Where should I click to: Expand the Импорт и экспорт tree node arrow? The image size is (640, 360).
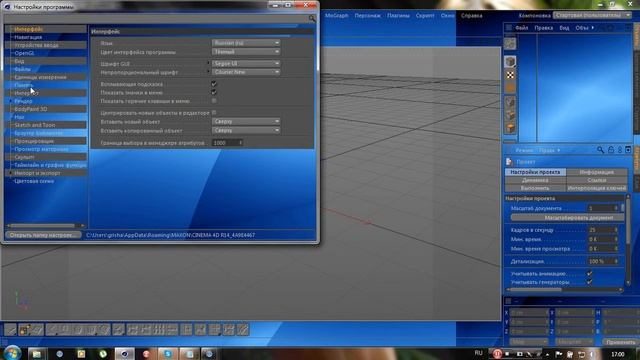click(x=10, y=173)
